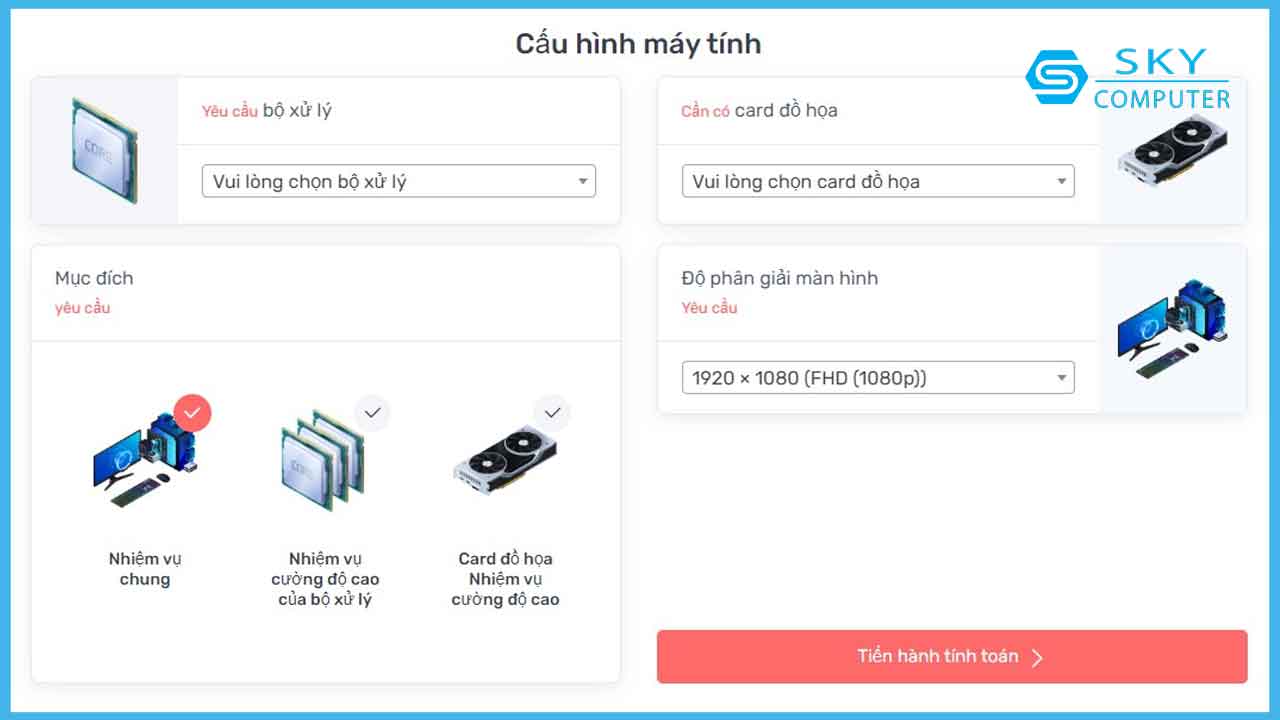Open the bộ xử lý selection dropdown
This screenshot has height=720, width=1280.
(398, 181)
